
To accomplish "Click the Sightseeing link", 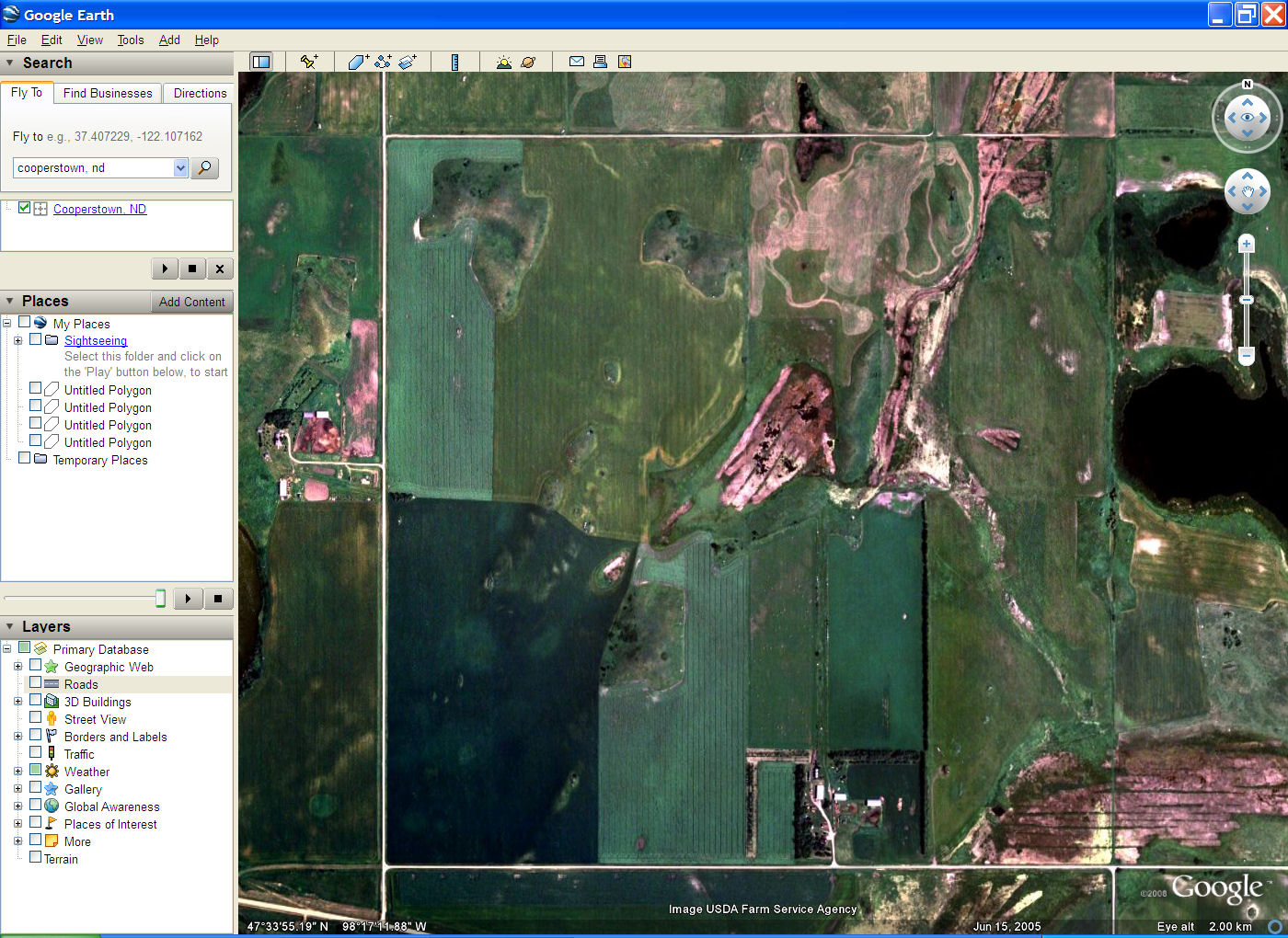I will pyautogui.click(x=96, y=340).
